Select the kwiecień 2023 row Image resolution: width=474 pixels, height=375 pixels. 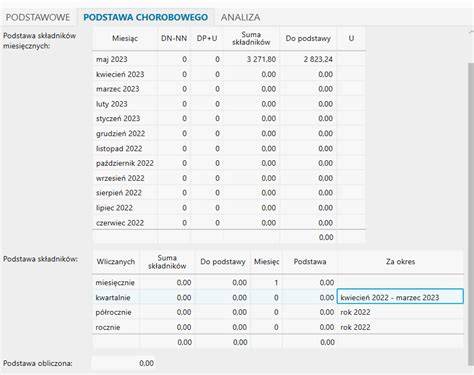[229, 74]
